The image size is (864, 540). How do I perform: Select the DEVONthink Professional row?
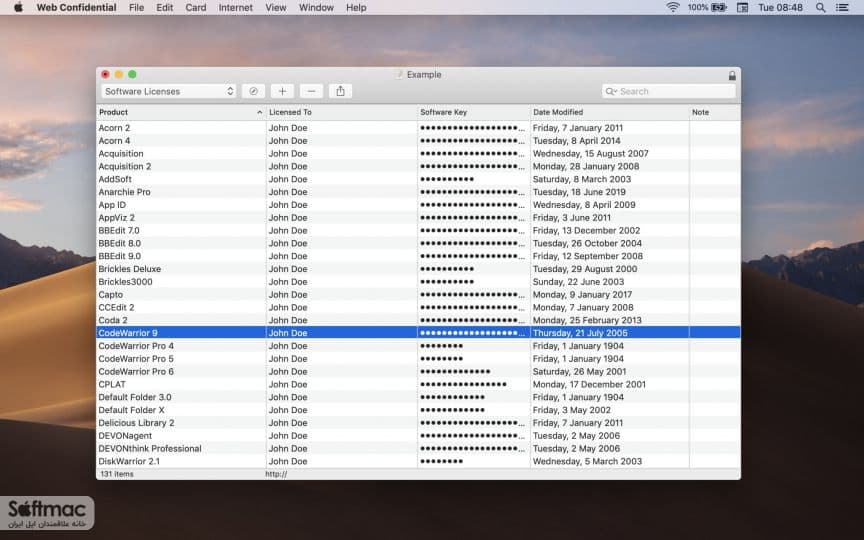pyautogui.click(x=418, y=449)
